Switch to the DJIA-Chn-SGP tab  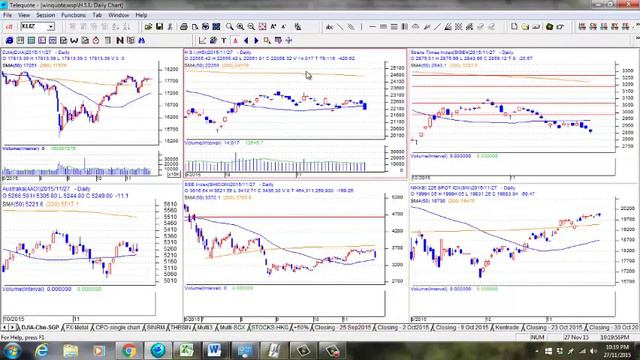[40, 328]
